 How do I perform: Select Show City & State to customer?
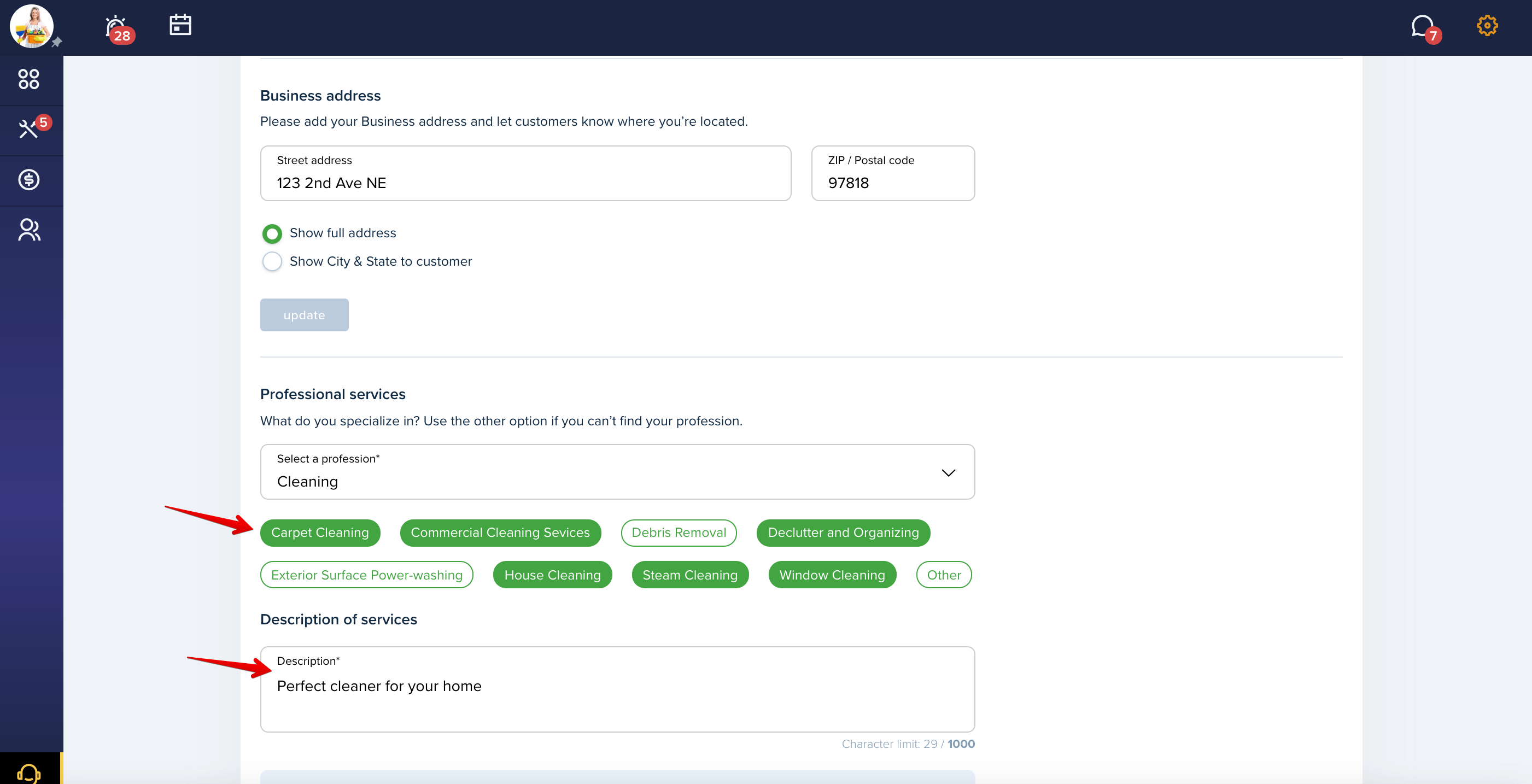[272, 262]
